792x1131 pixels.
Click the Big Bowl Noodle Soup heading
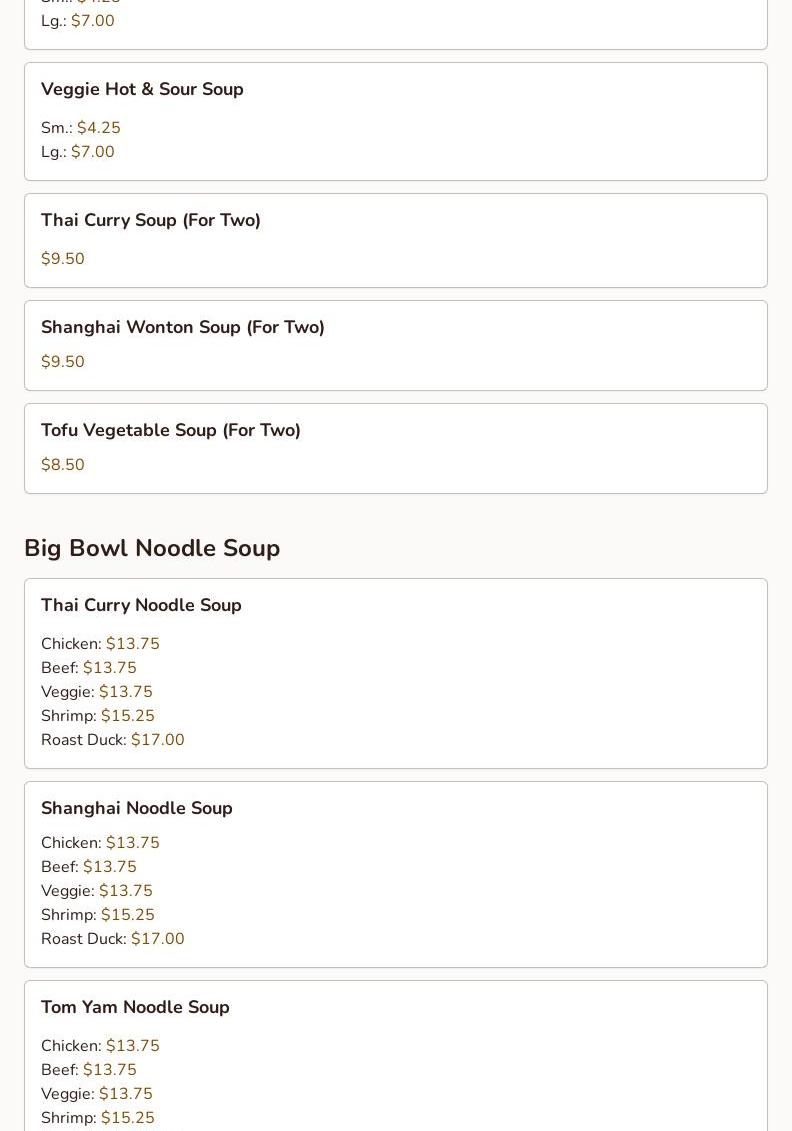[x=152, y=548]
